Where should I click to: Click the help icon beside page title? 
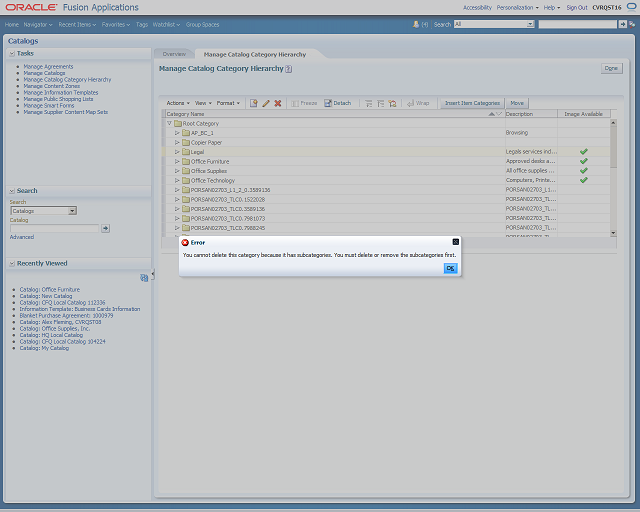tap(289, 69)
